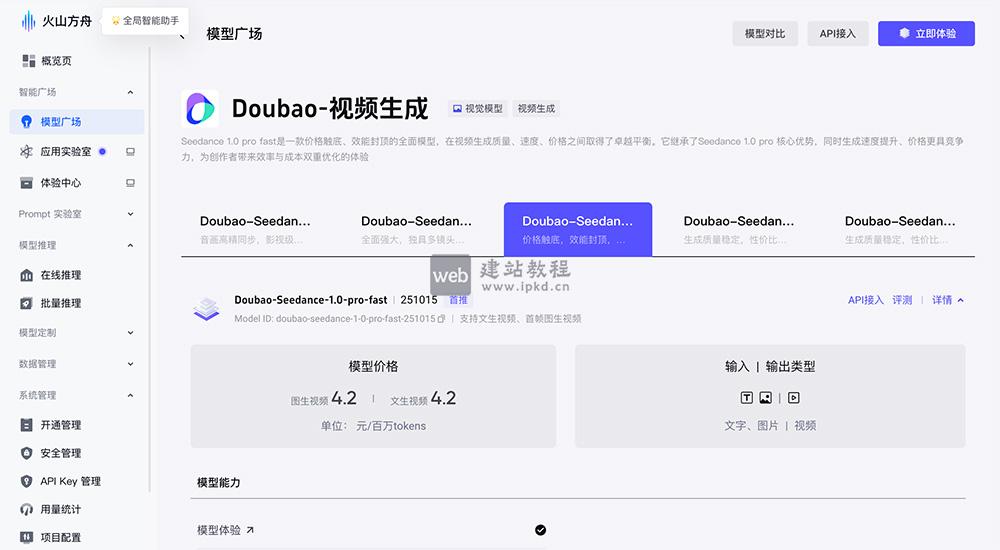
Task: Expand the 模型定制 sidebar section
Action: tap(130, 332)
